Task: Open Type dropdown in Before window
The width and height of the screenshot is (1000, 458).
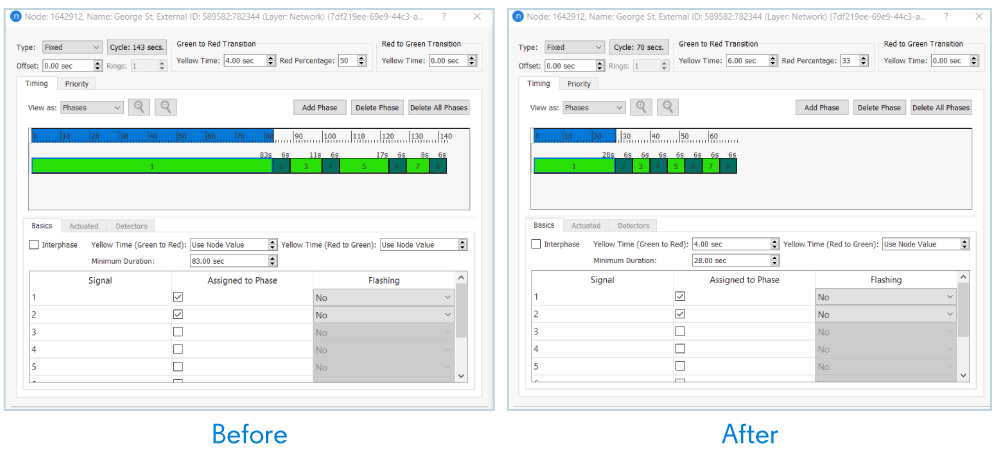Action: (72, 47)
